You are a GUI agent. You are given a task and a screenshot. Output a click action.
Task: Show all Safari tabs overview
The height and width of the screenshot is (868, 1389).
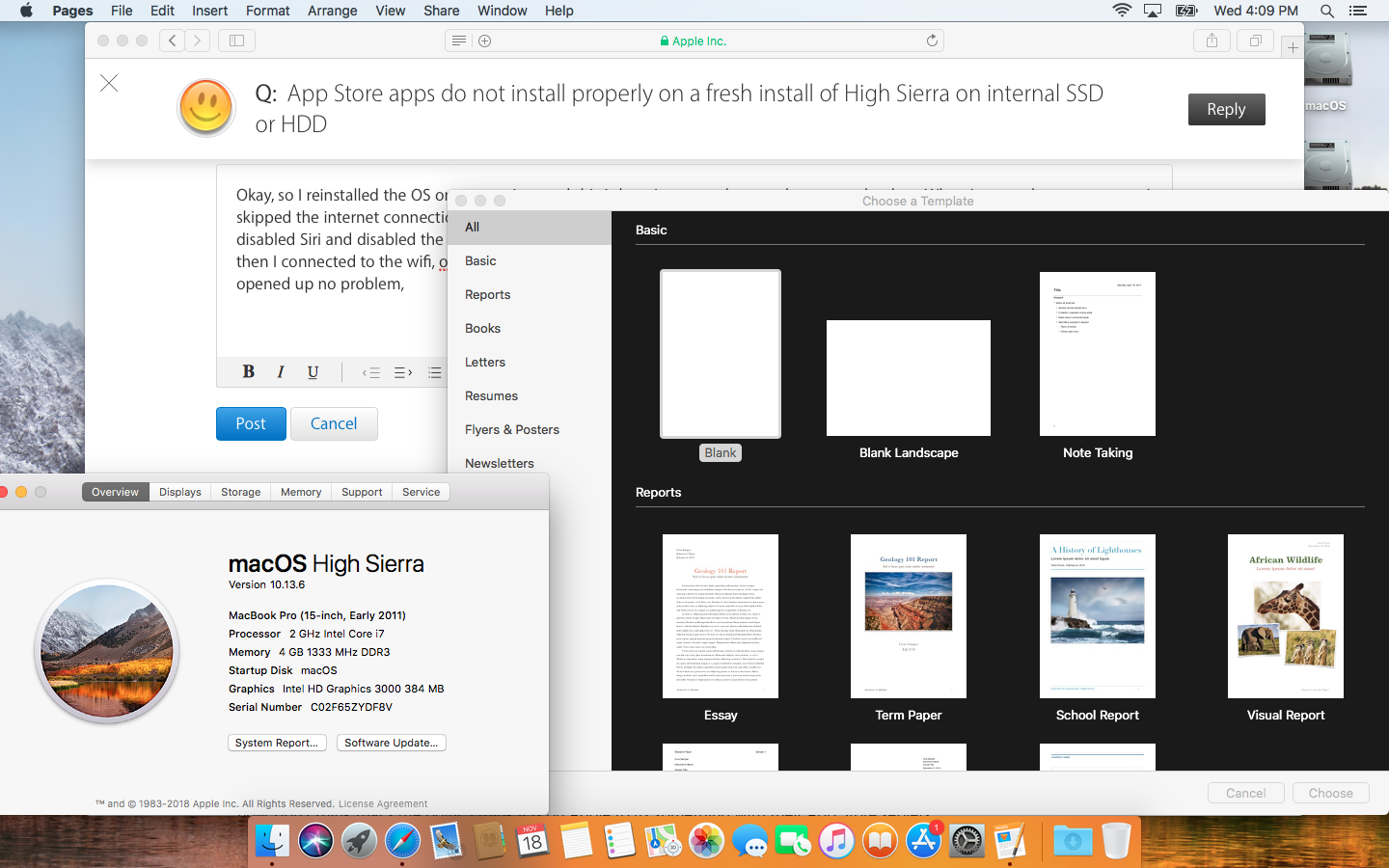pyautogui.click(x=1256, y=41)
